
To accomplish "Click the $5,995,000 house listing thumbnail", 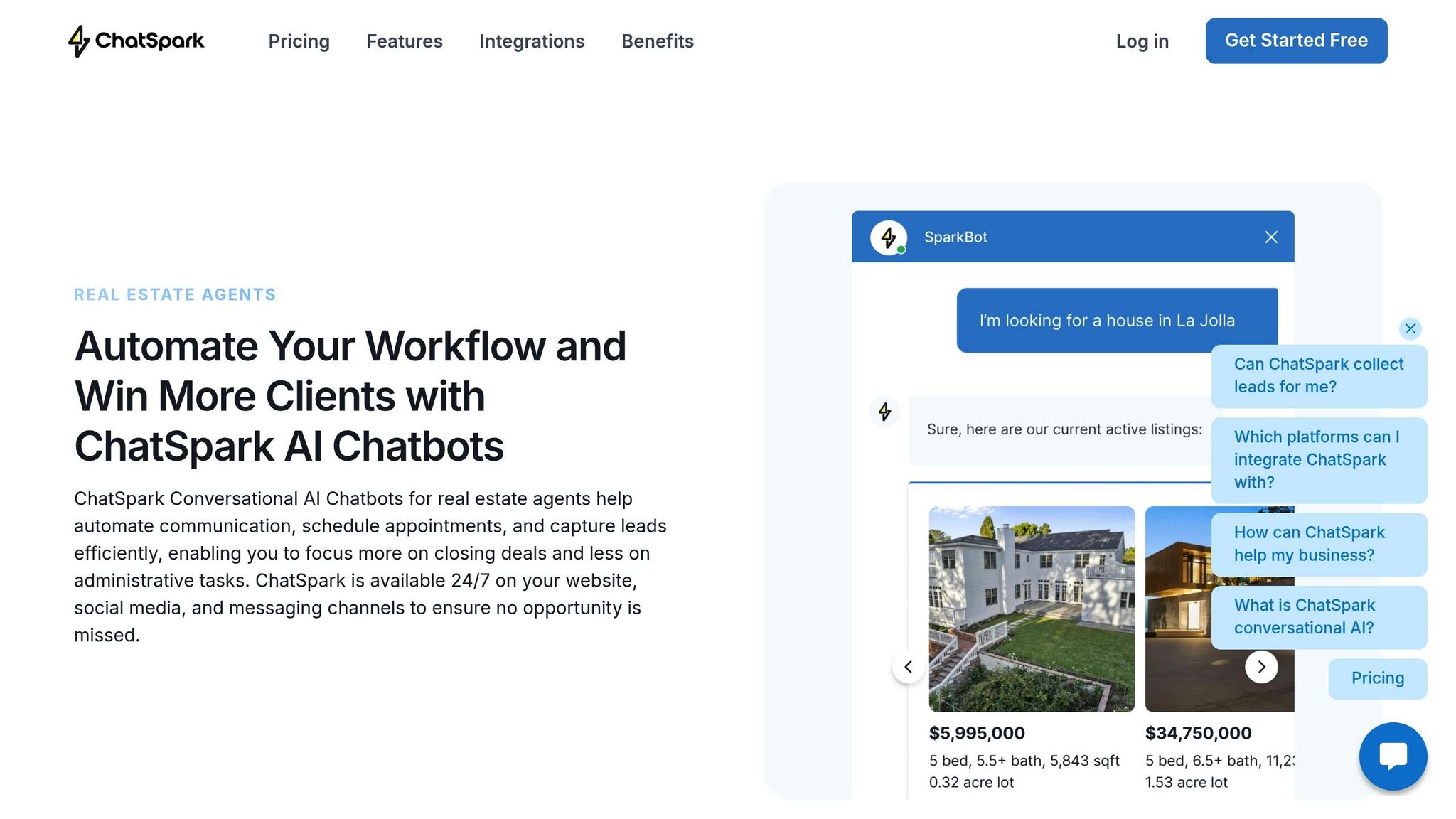I will coord(1031,608).
